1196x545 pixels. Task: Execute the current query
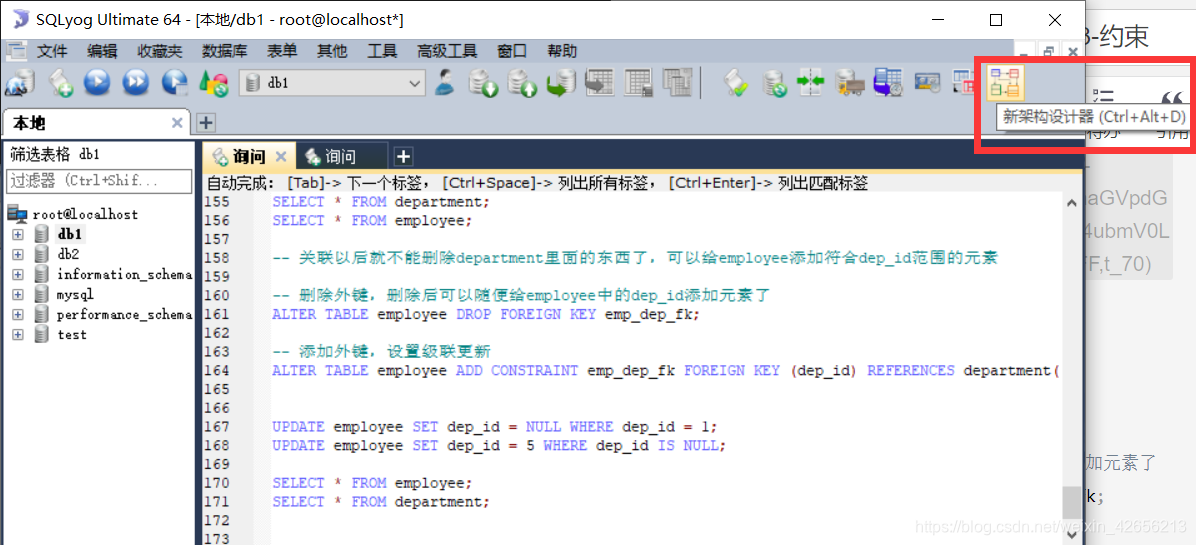pyautogui.click(x=98, y=82)
